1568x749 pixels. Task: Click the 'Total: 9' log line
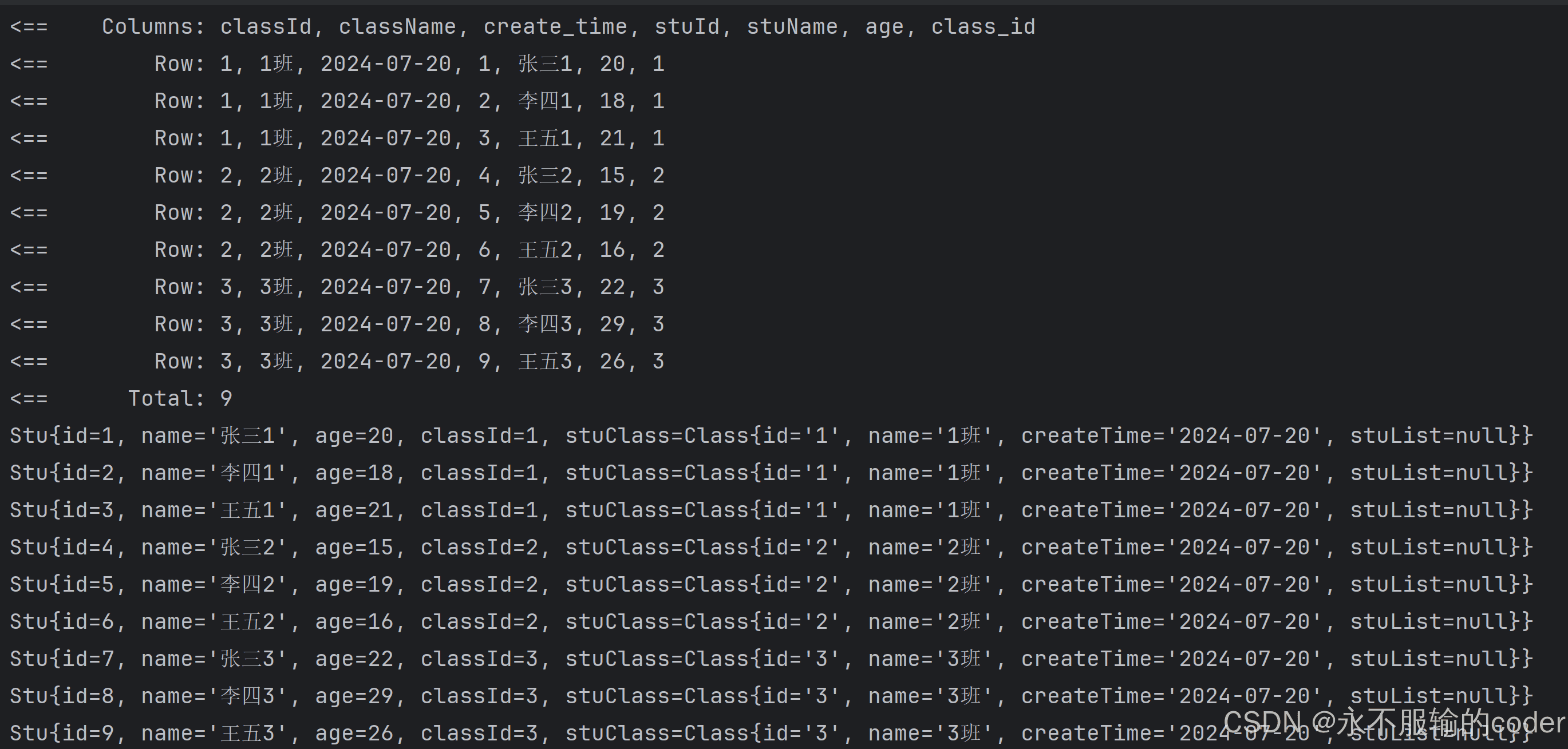pos(121,399)
